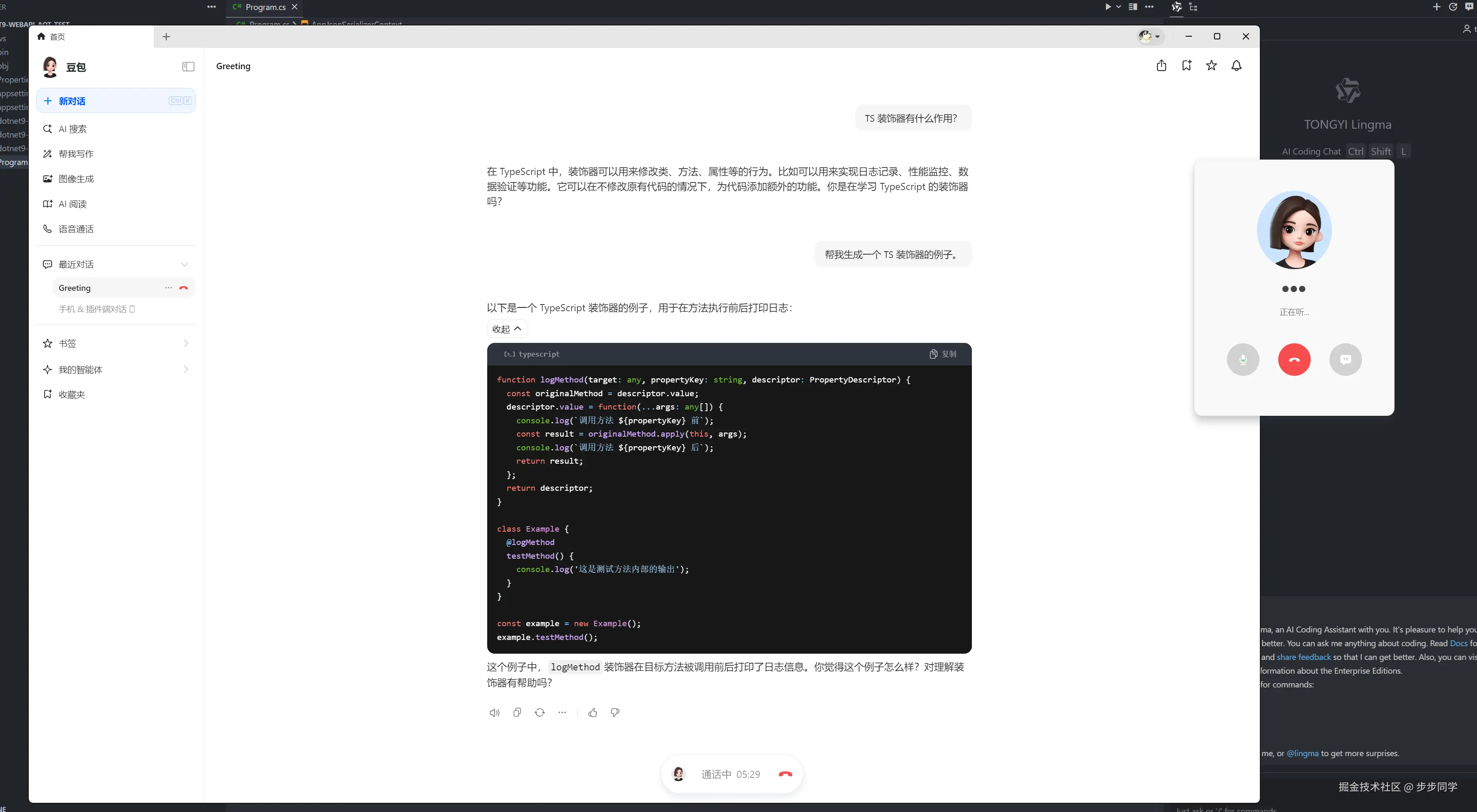Image resolution: width=1477 pixels, height=812 pixels.
Task: Open explorer more actions ellipsis in VS Code
Action: coord(212,7)
